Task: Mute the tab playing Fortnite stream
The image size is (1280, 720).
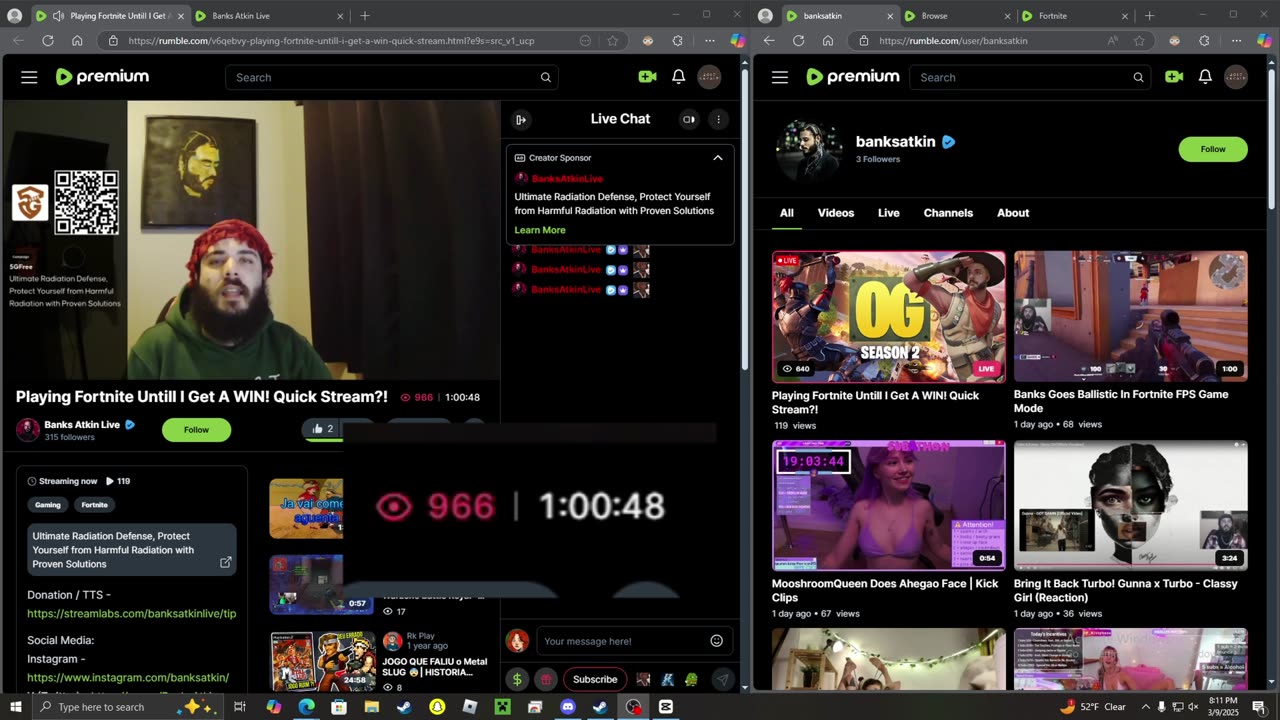Action: pyautogui.click(x=58, y=16)
